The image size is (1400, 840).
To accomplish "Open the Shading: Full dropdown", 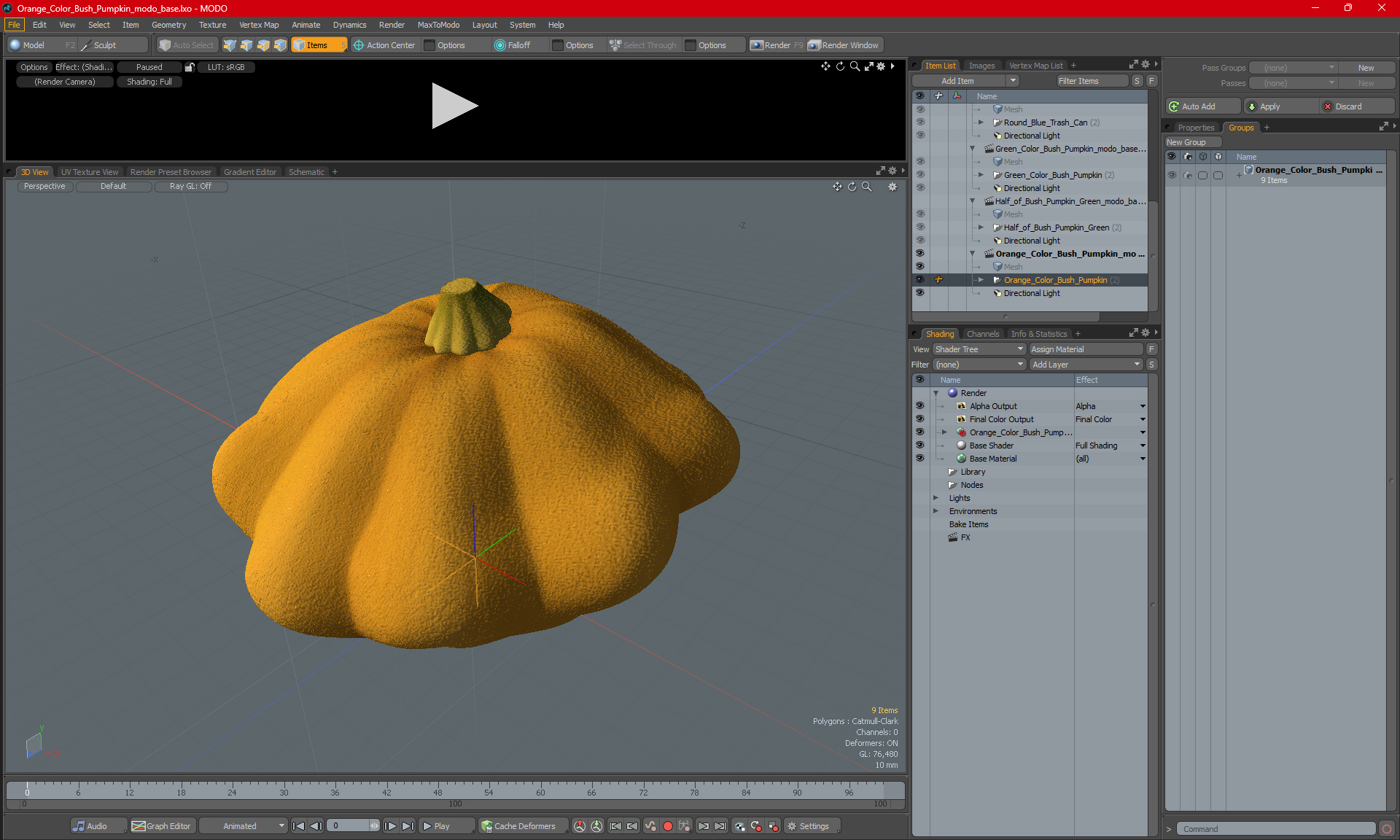I will click(149, 82).
